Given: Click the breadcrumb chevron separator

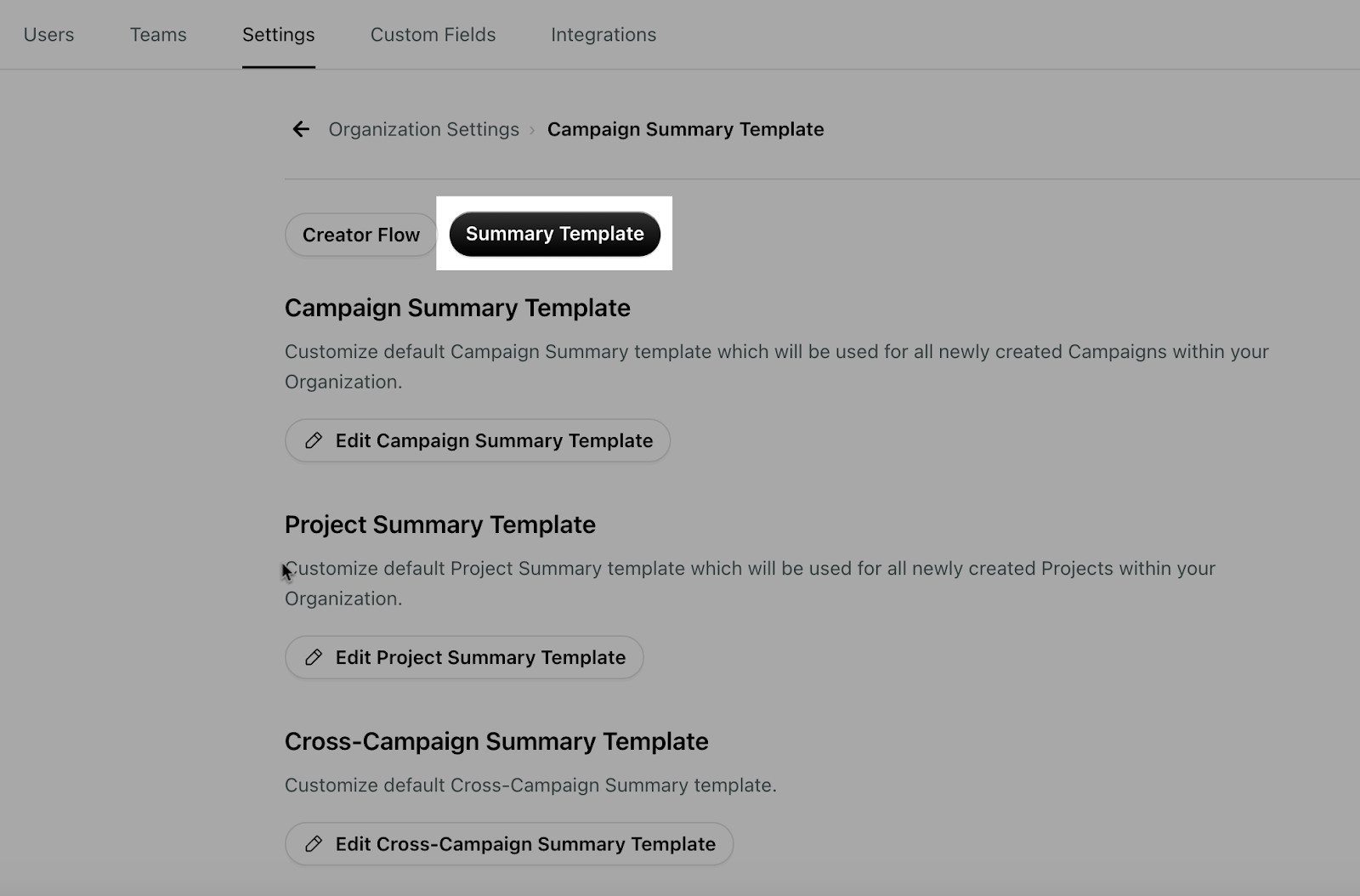Looking at the screenshot, I should click(533, 130).
